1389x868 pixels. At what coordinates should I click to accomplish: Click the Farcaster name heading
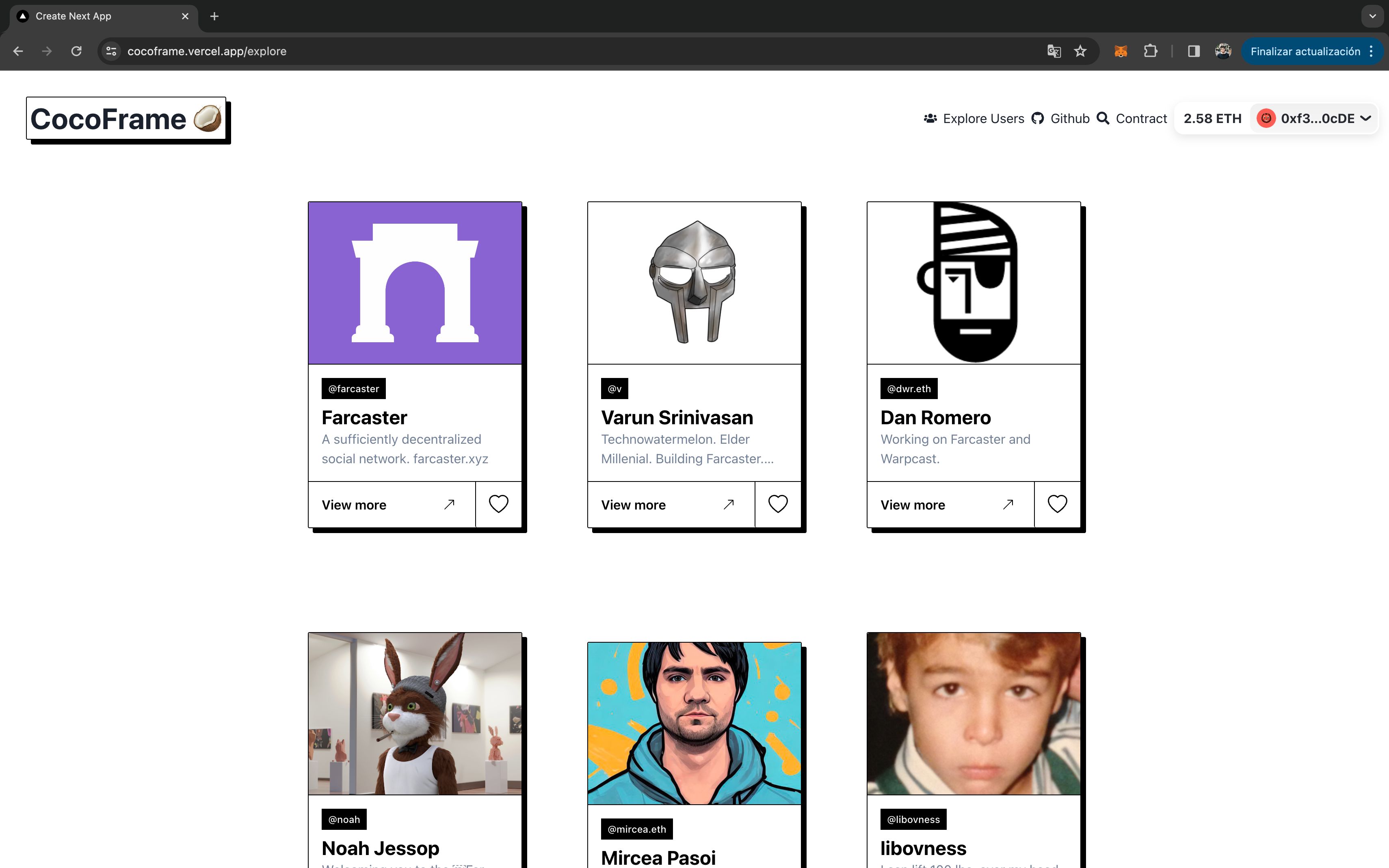point(364,417)
